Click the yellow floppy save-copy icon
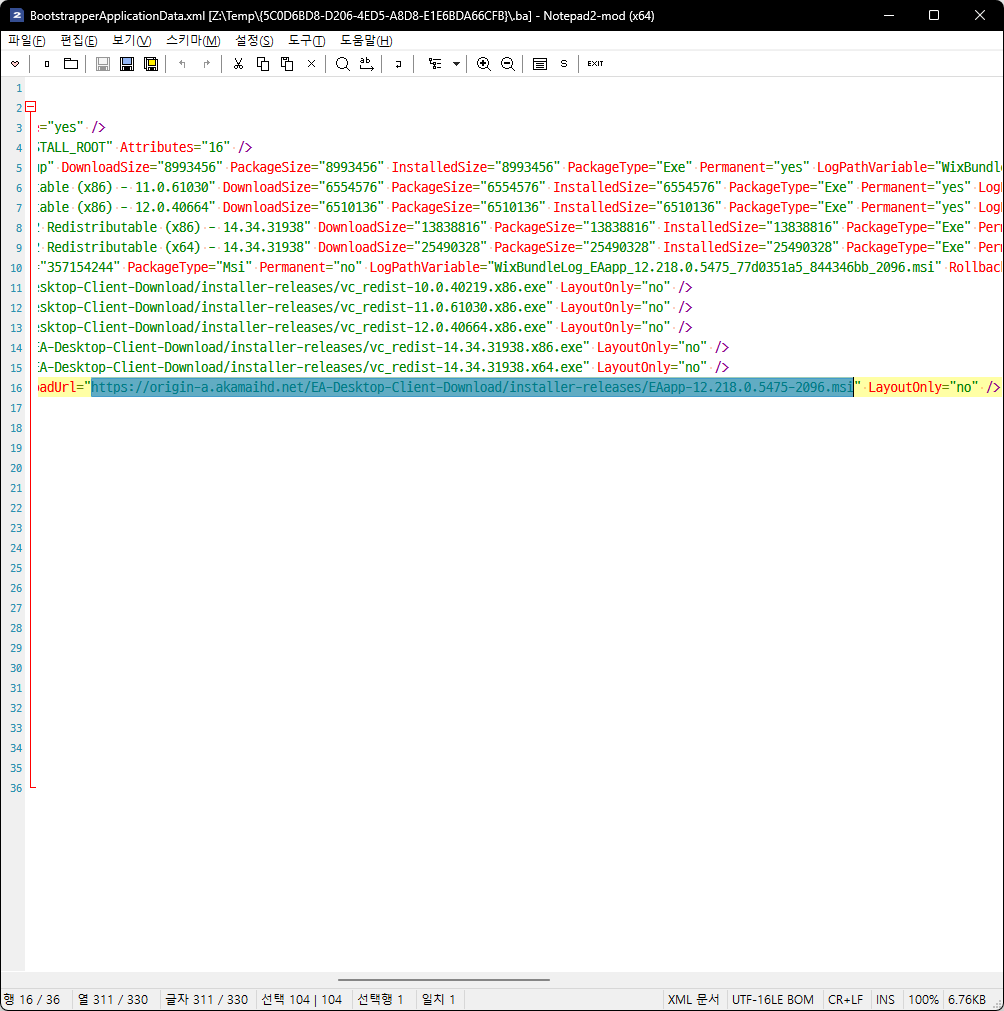Screen dimensions: 1004x1011 click(151, 64)
